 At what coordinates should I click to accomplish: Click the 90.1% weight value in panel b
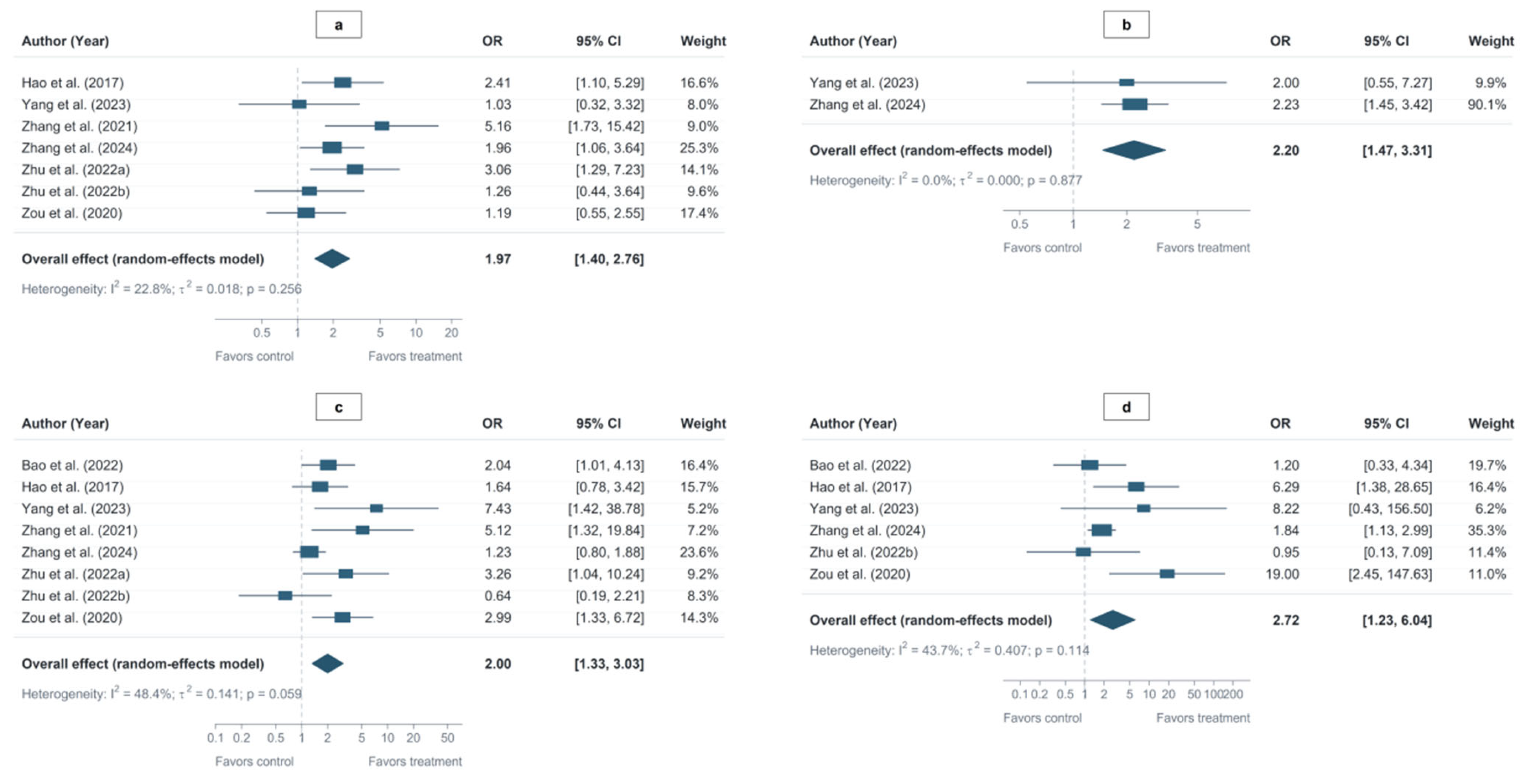(x=1487, y=105)
